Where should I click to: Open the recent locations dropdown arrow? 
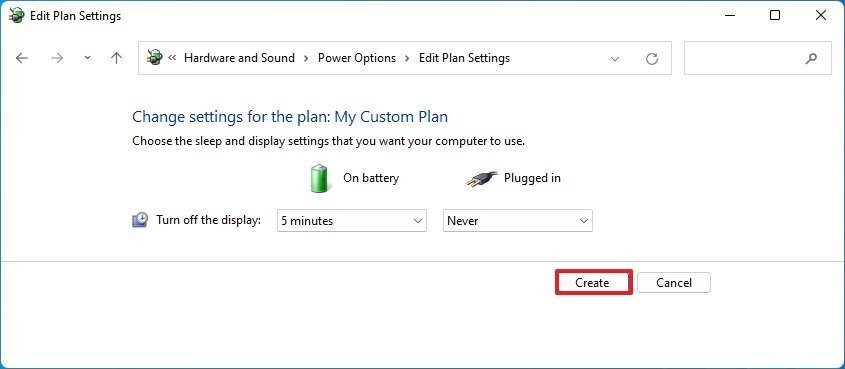click(87, 58)
